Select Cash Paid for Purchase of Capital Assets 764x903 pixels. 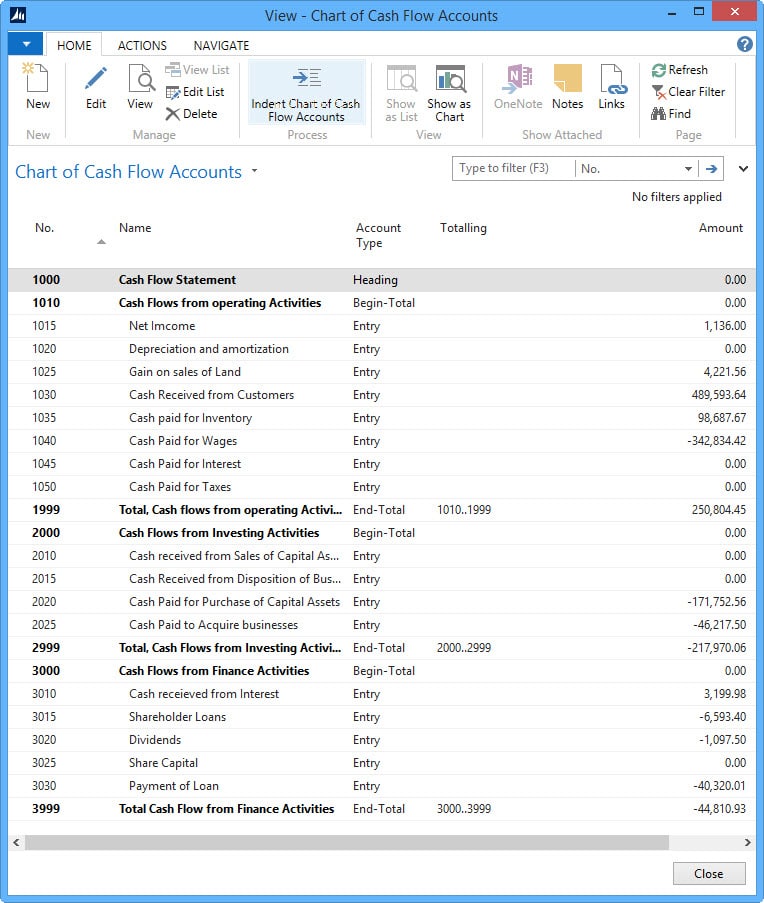(x=382, y=602)
